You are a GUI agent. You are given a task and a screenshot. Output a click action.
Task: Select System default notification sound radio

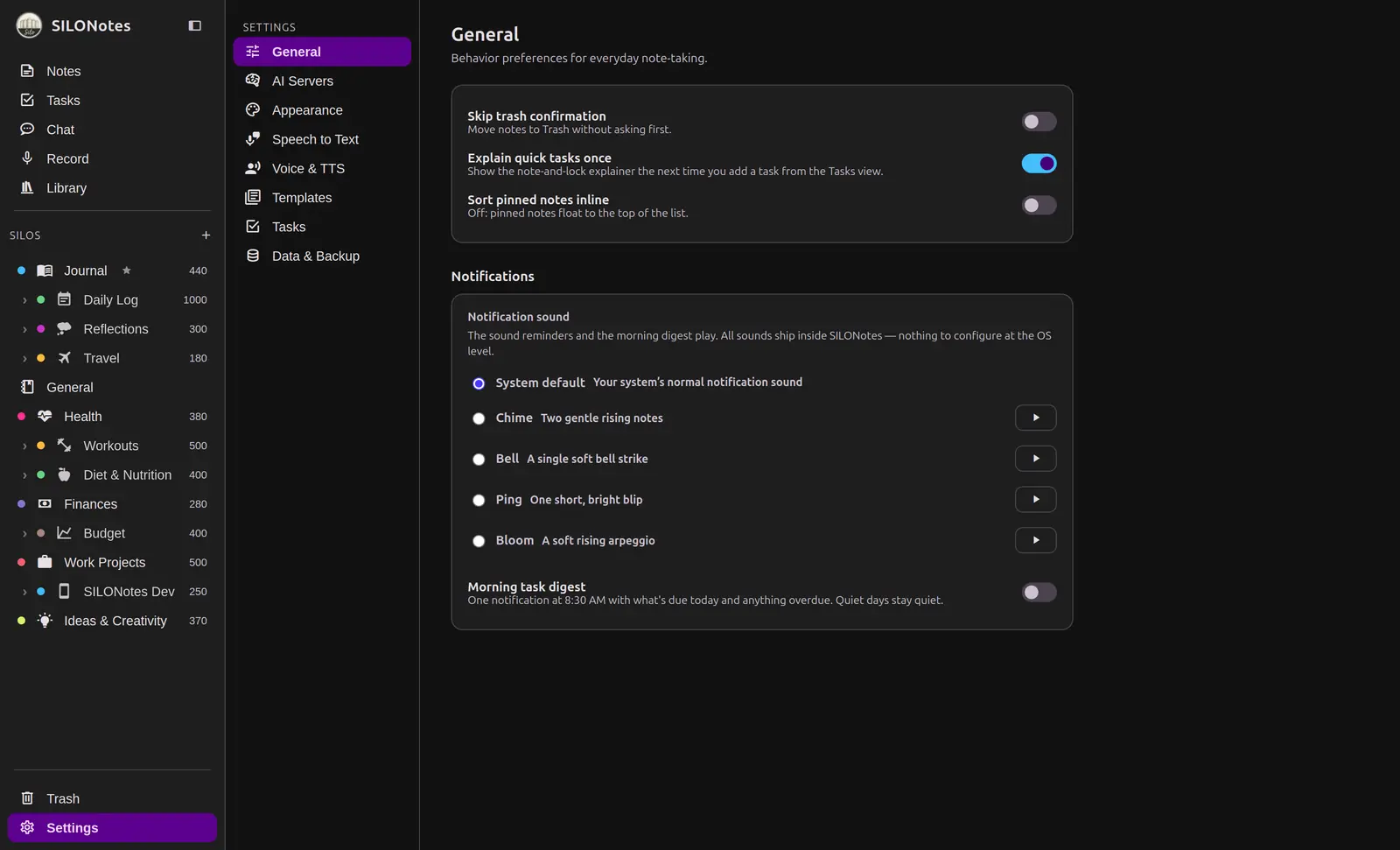click(479, 383)
